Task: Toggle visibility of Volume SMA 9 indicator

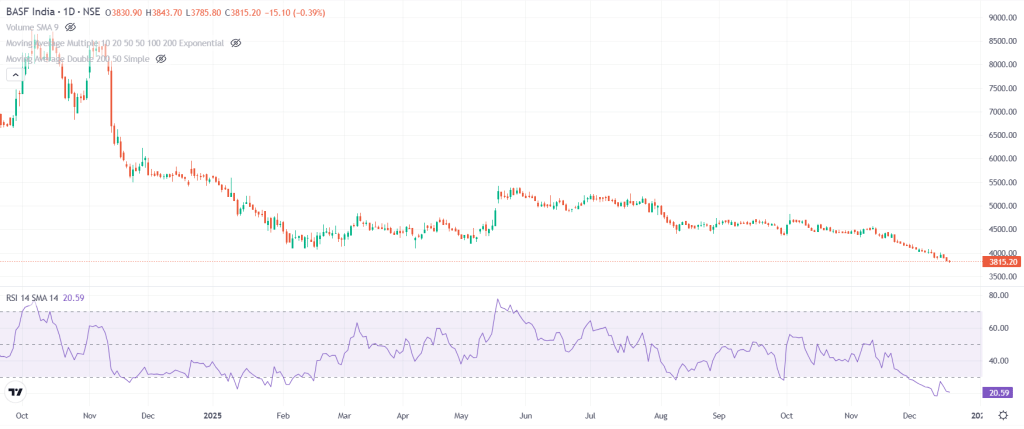Action: [x=71, y=28]
